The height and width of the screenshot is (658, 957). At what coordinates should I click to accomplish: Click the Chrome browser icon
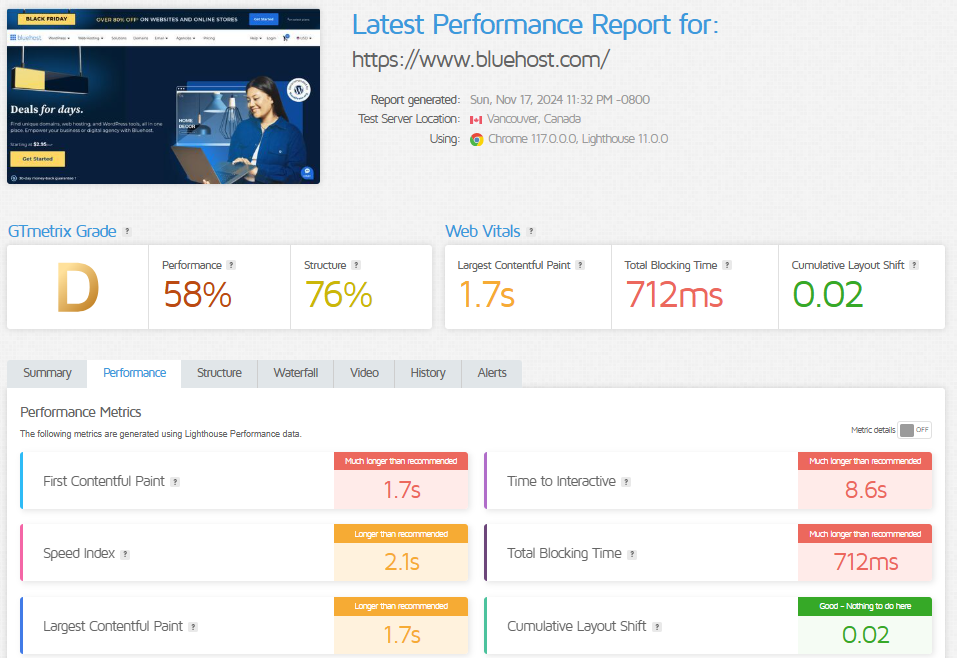tap(477, 139)
